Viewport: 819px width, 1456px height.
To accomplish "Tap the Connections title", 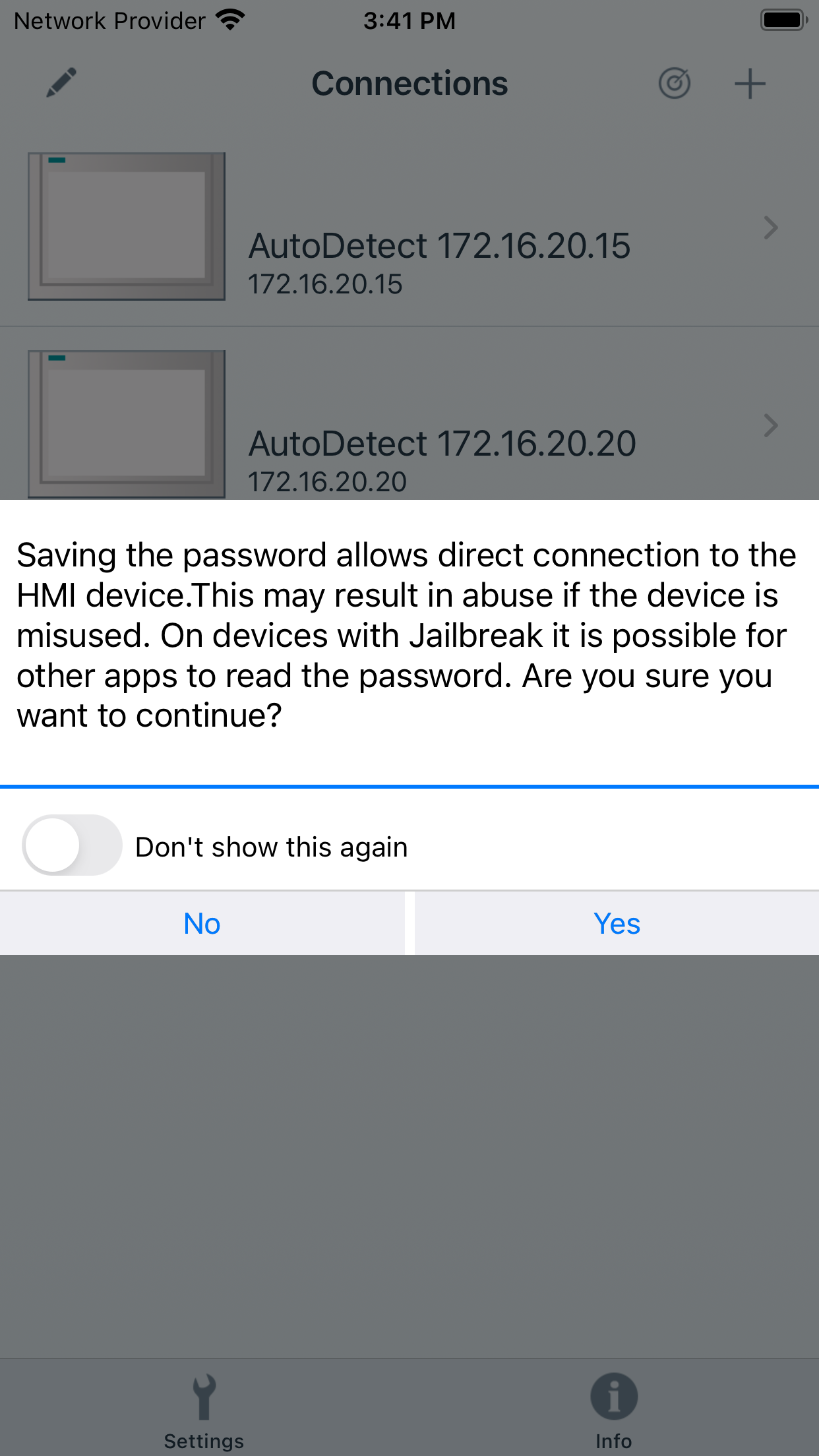I will (409, 84).
